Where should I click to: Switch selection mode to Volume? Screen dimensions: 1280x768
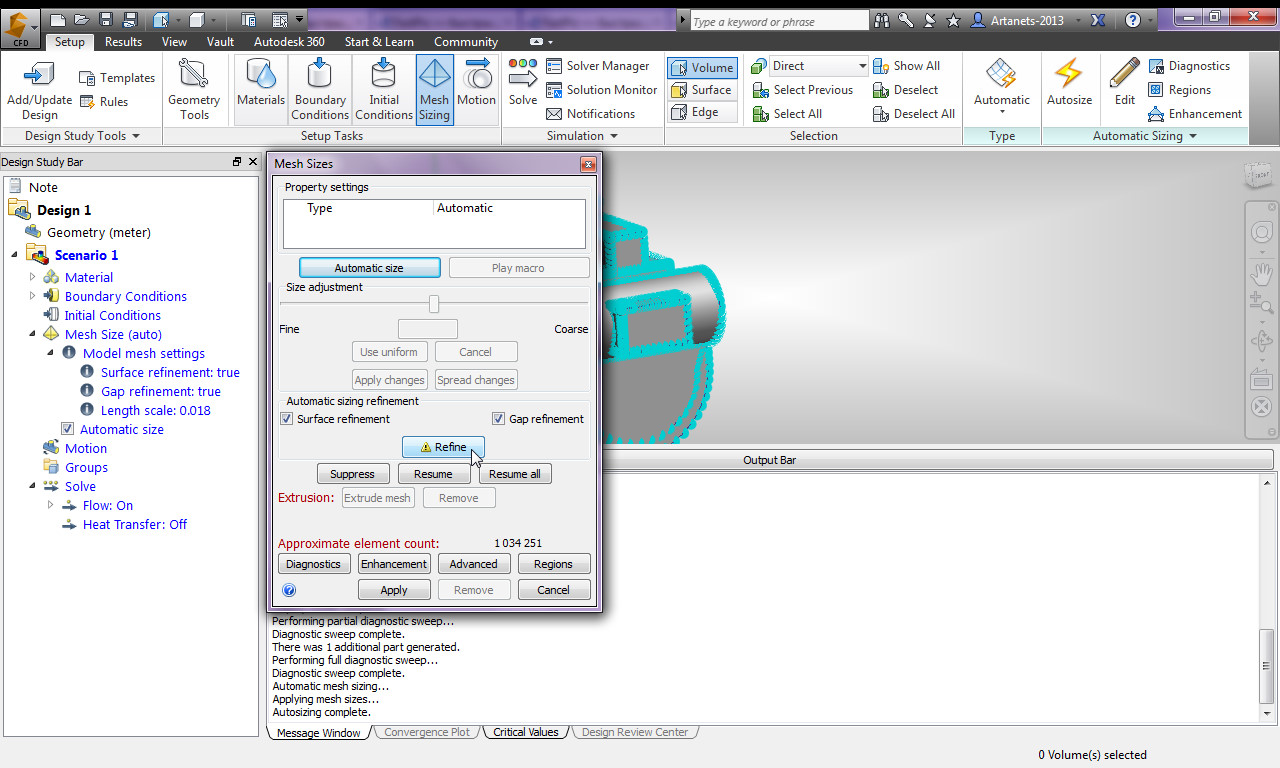pyautogui.click(x=702, y=67)
